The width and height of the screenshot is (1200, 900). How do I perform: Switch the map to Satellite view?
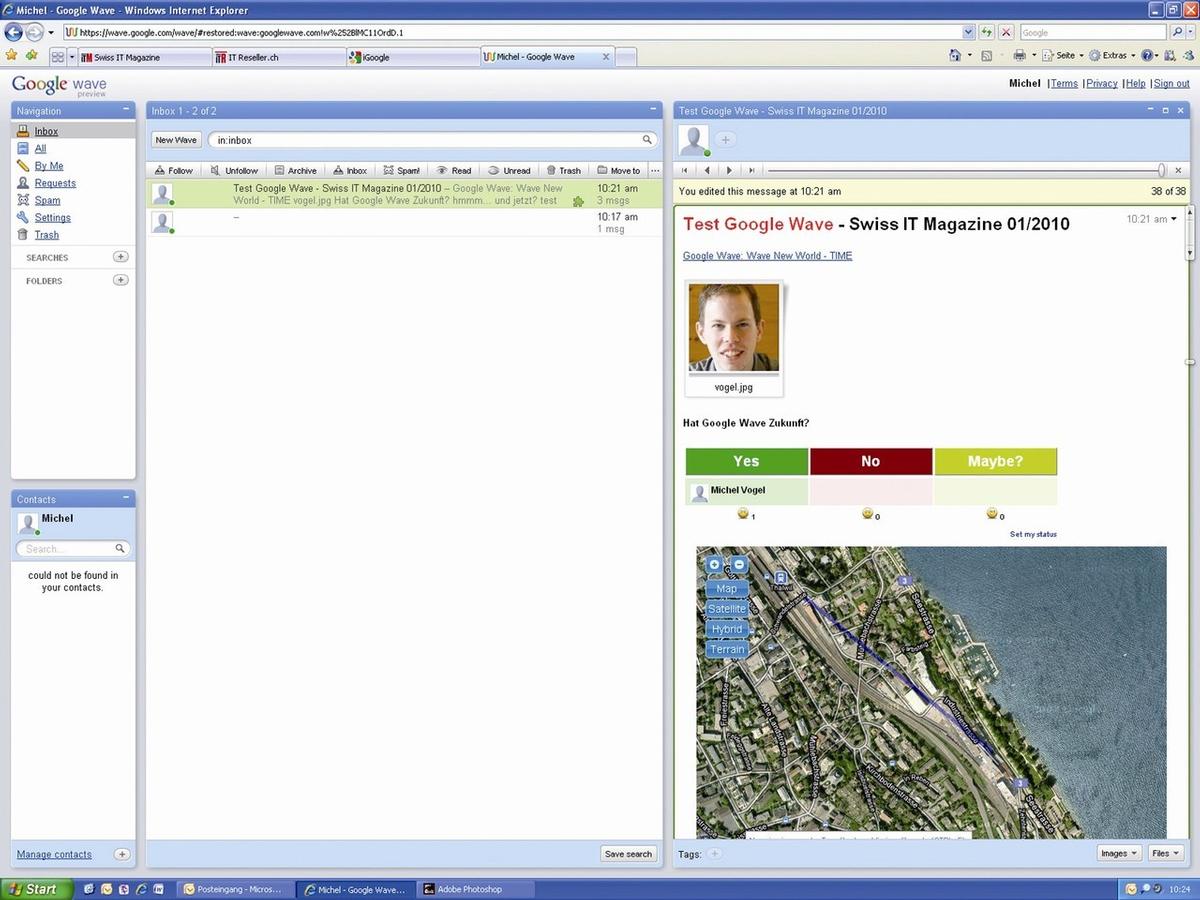point(727,609)
